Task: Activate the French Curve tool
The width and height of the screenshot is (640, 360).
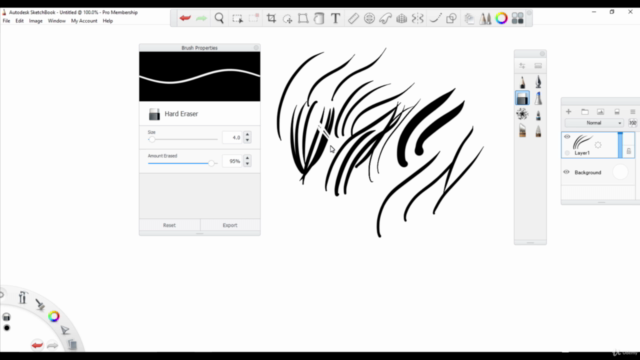Action: [385, 18]
